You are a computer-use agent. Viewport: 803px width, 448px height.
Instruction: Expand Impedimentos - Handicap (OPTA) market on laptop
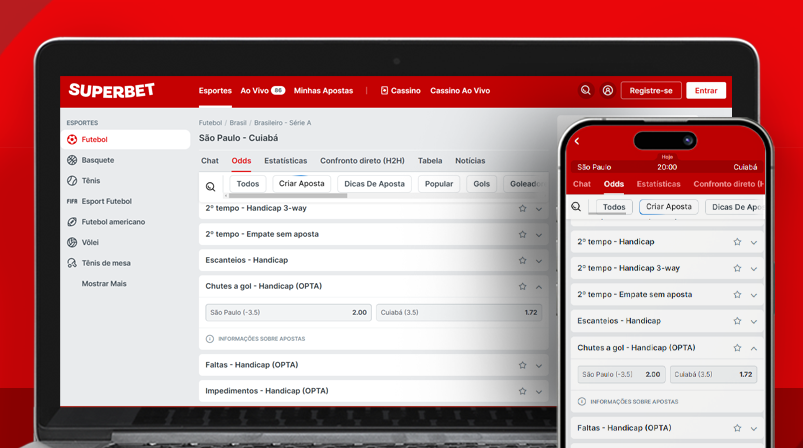[539, 392]
